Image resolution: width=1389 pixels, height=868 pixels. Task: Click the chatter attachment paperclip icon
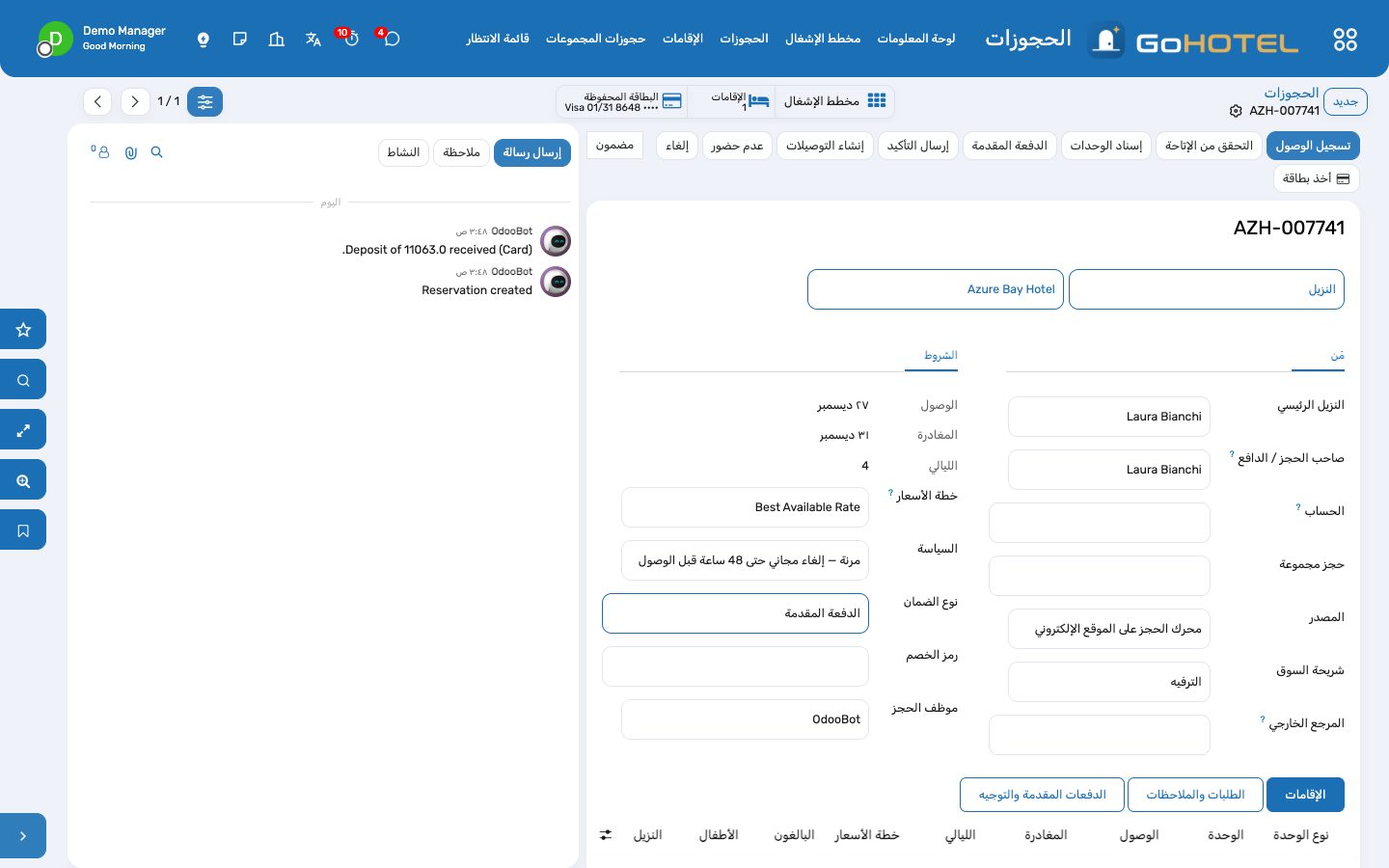131,152
